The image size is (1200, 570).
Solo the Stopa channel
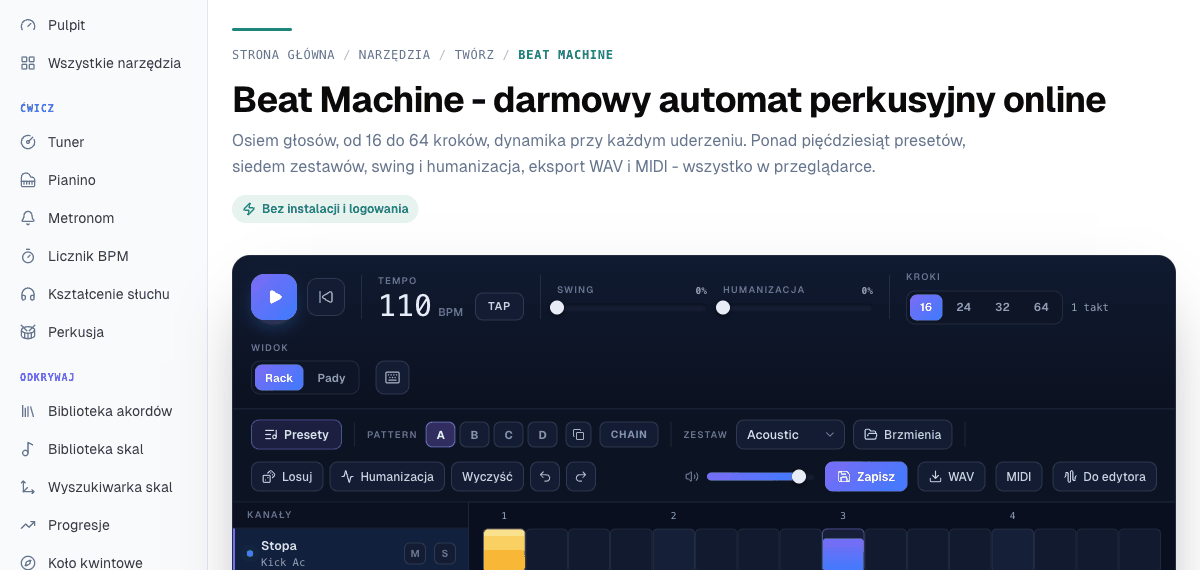pos(444,553)
